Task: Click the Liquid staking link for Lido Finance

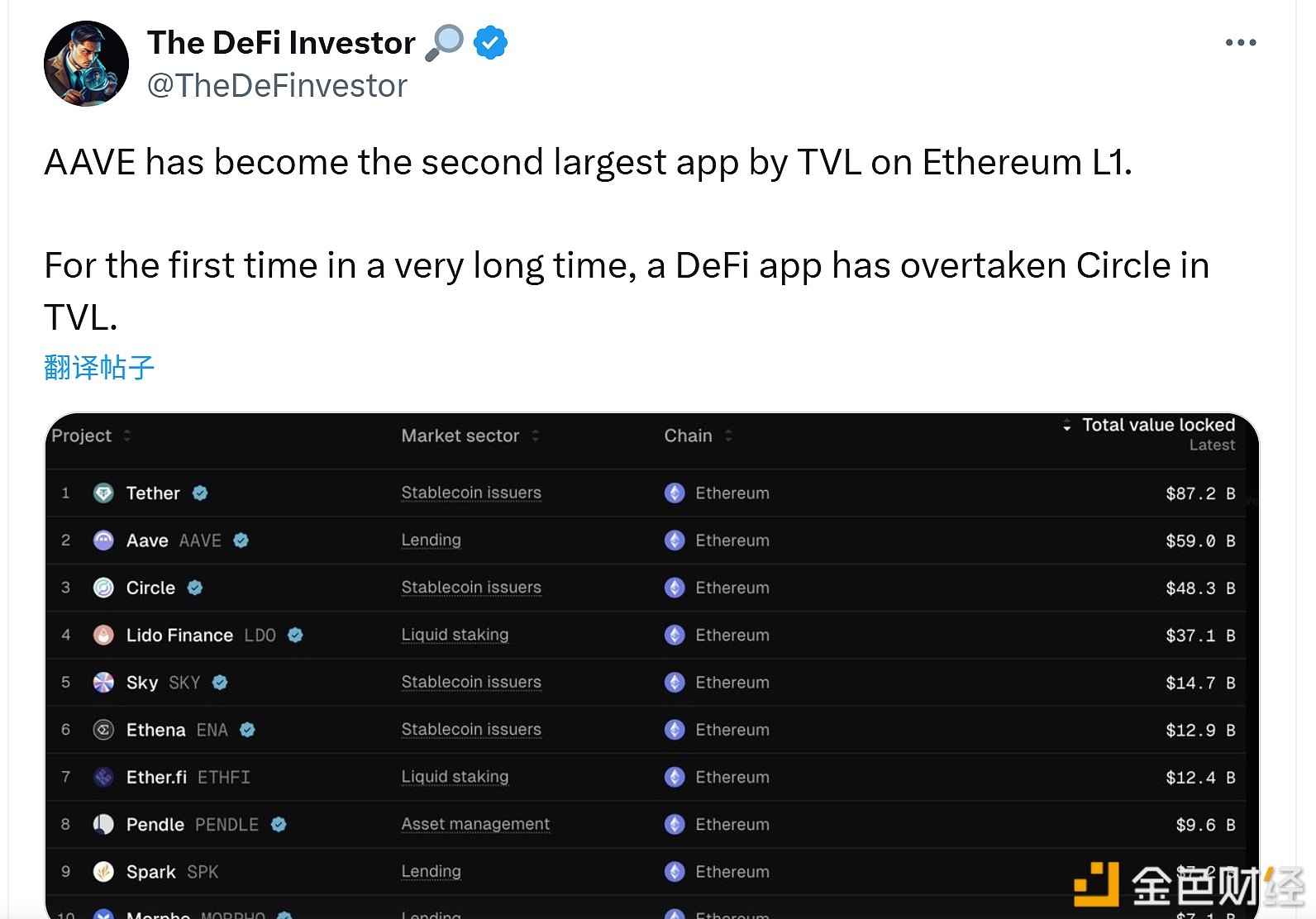Action: [x=455, y=635]
